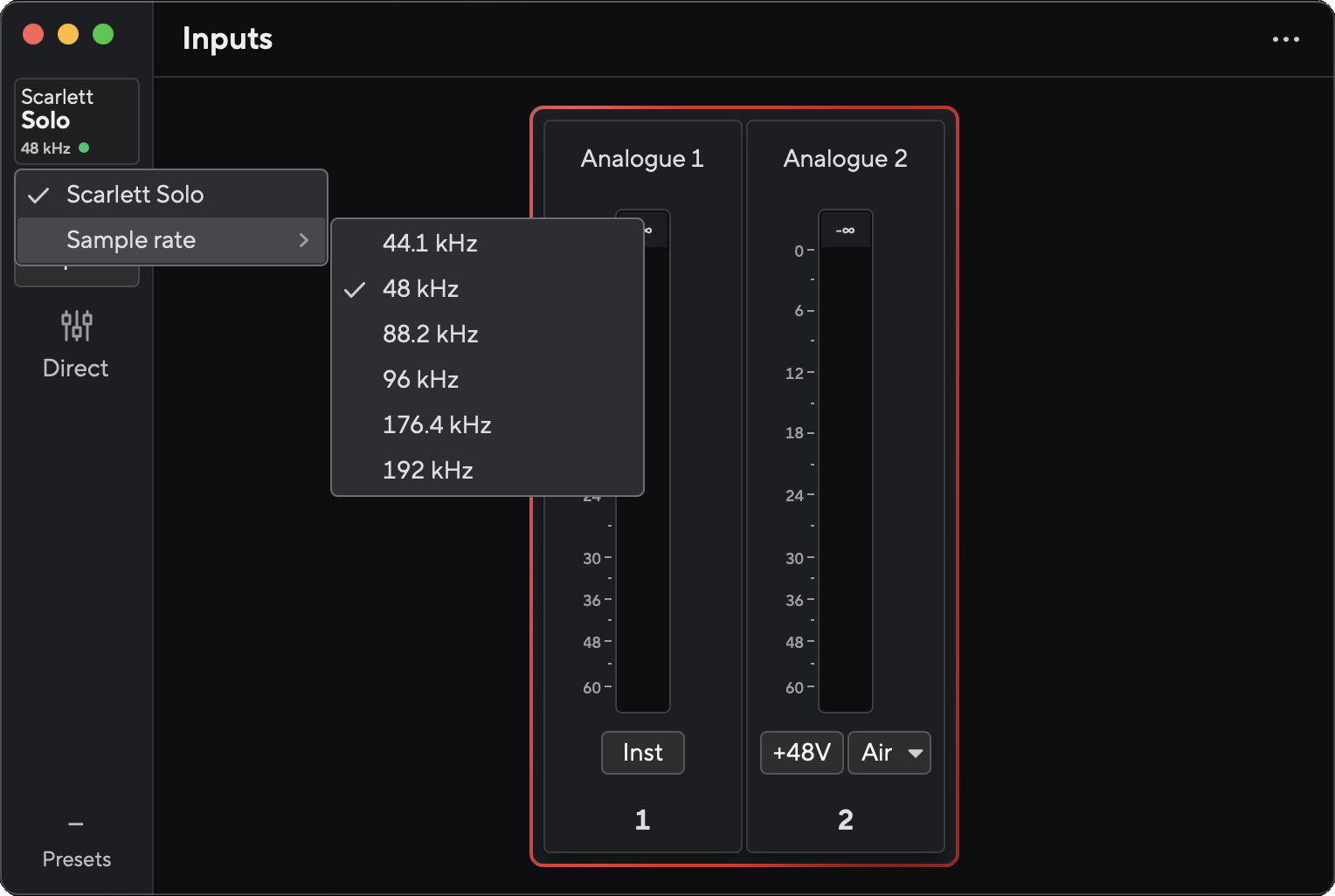
Task: Click channel number 1 label
Action: (643, 820)
